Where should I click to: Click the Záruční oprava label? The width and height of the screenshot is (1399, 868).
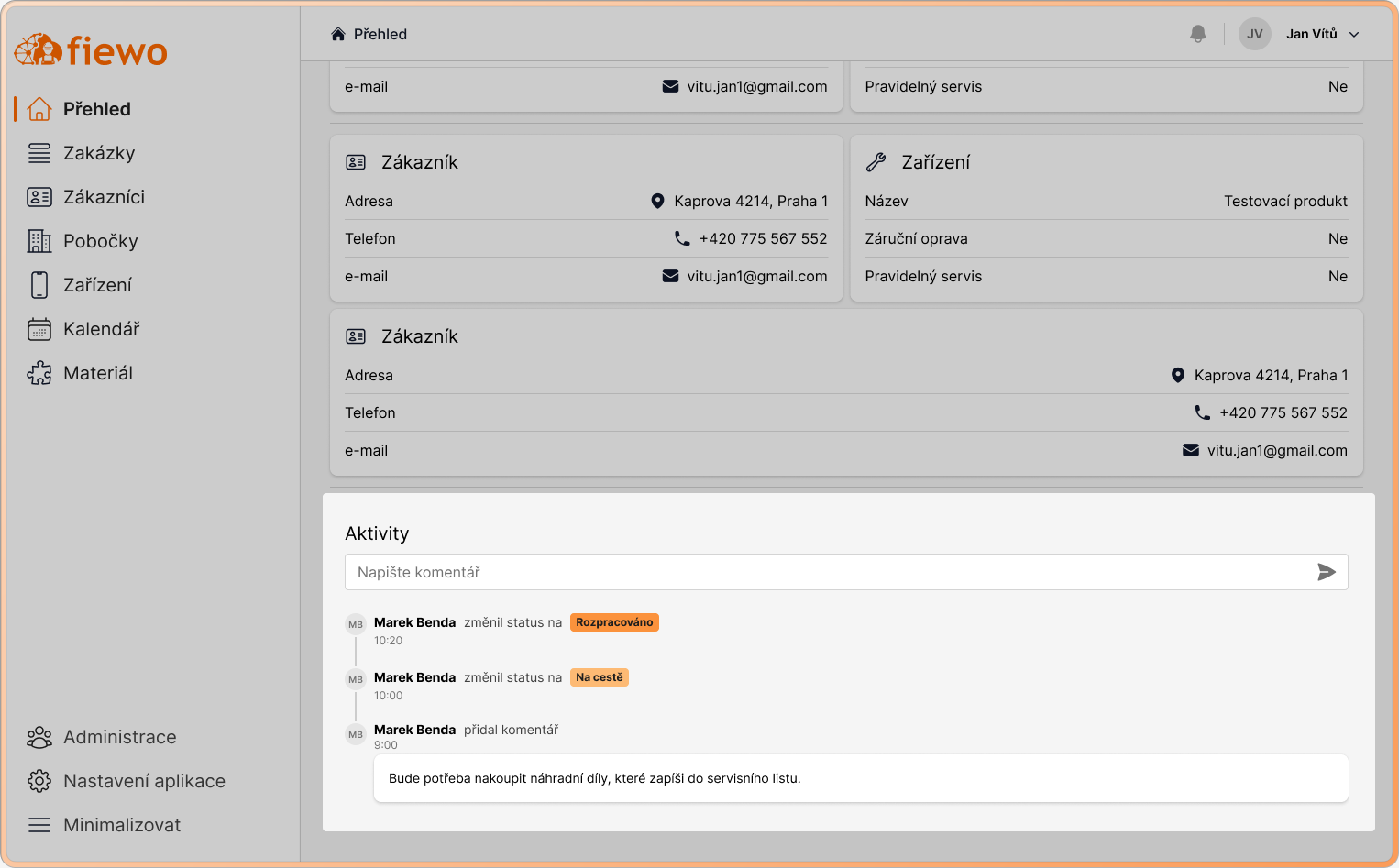(916, 238)
